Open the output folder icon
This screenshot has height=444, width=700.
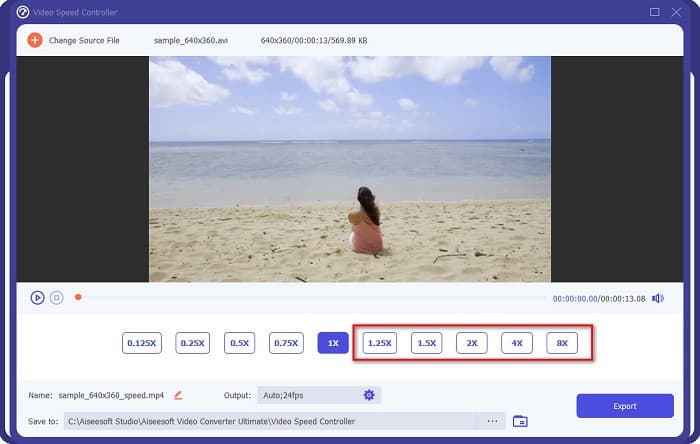click(x=520, y=421)
